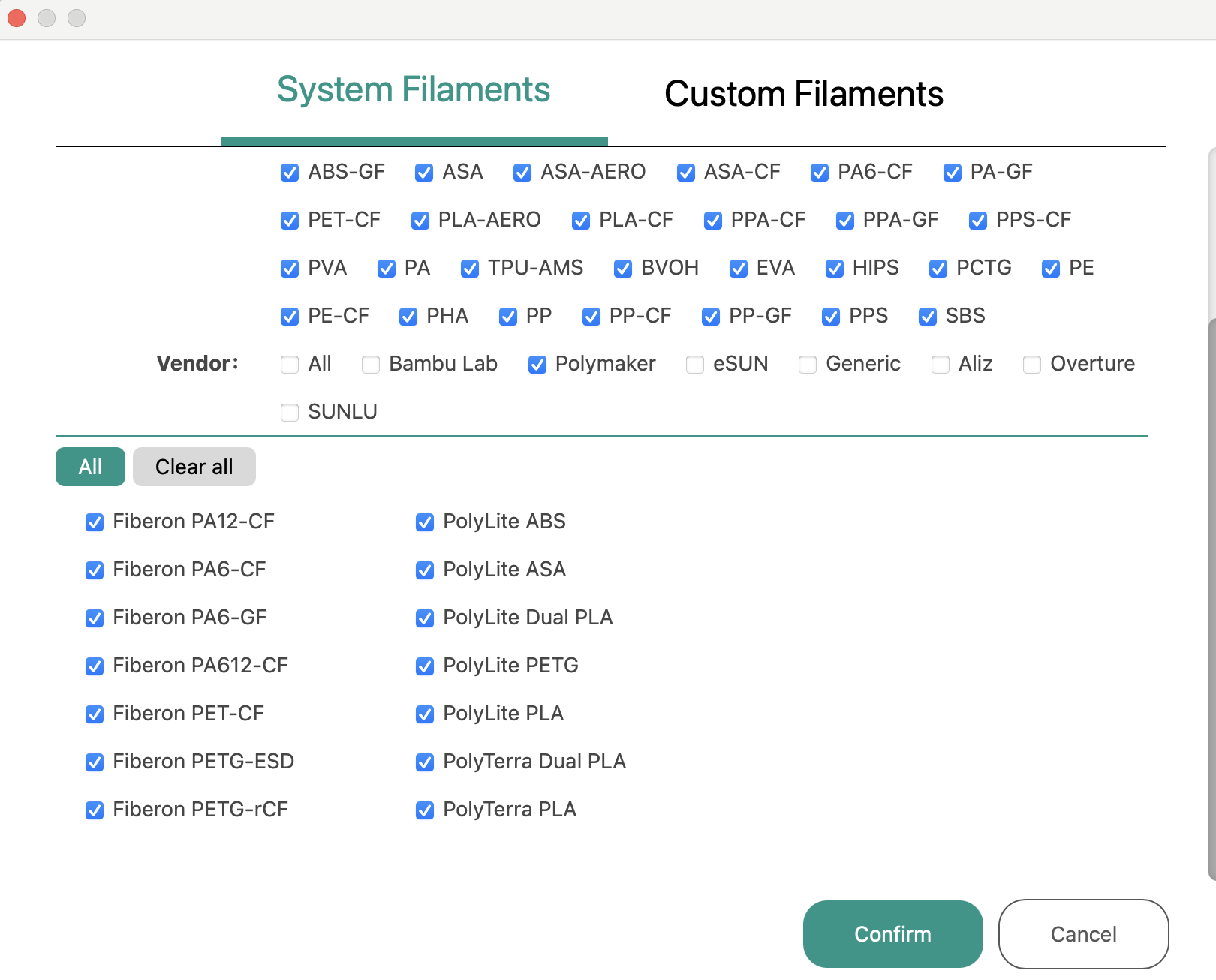Toggle PPA-CF checkbox
Screen dimensions: 1216x980
713,221
